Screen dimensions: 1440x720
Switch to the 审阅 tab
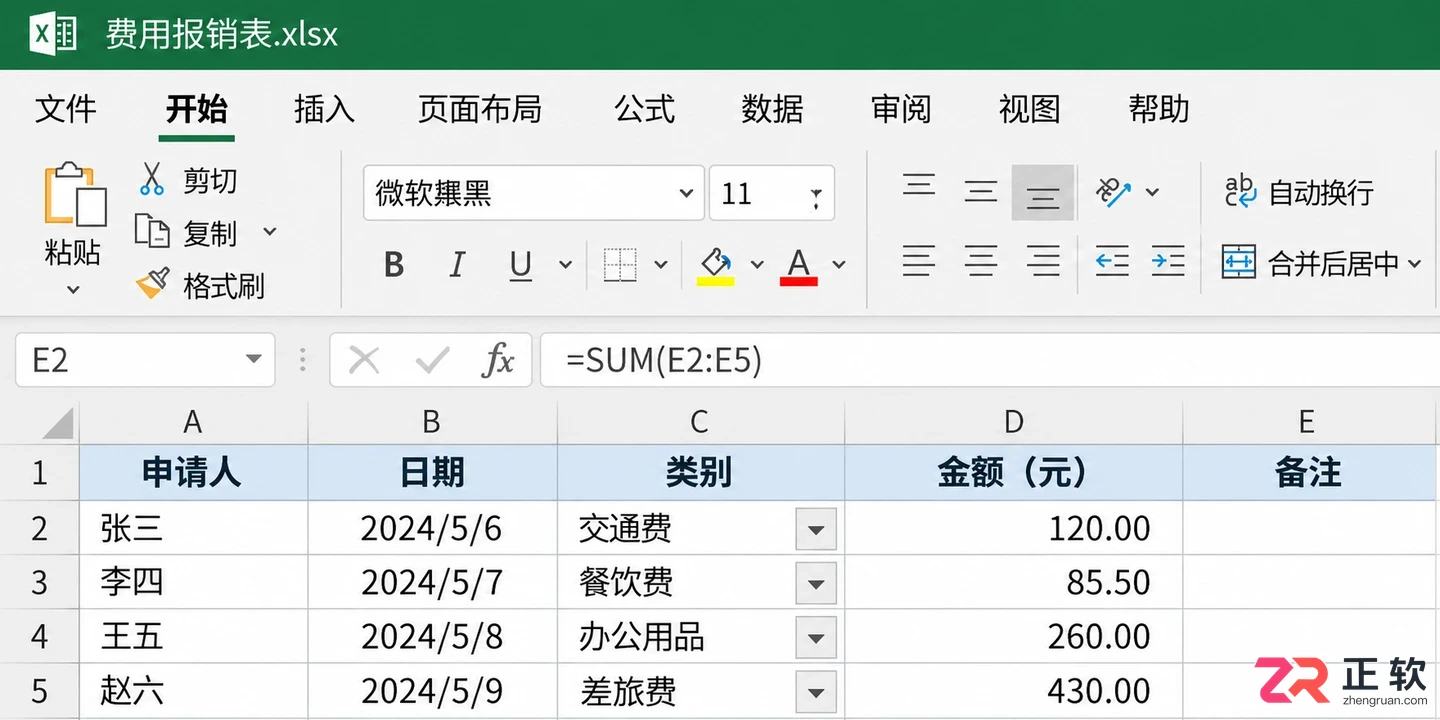tap(901, 108)
